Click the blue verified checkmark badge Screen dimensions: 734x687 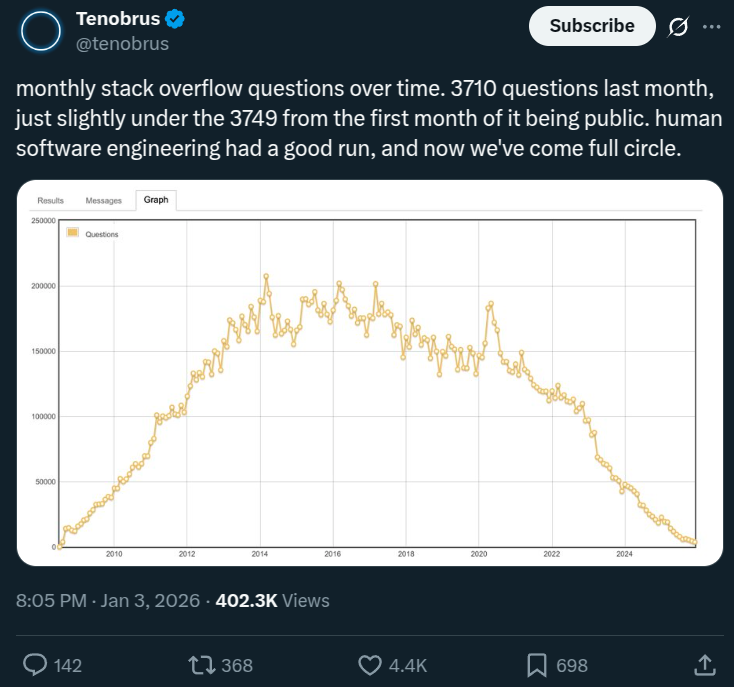(175, 19)
